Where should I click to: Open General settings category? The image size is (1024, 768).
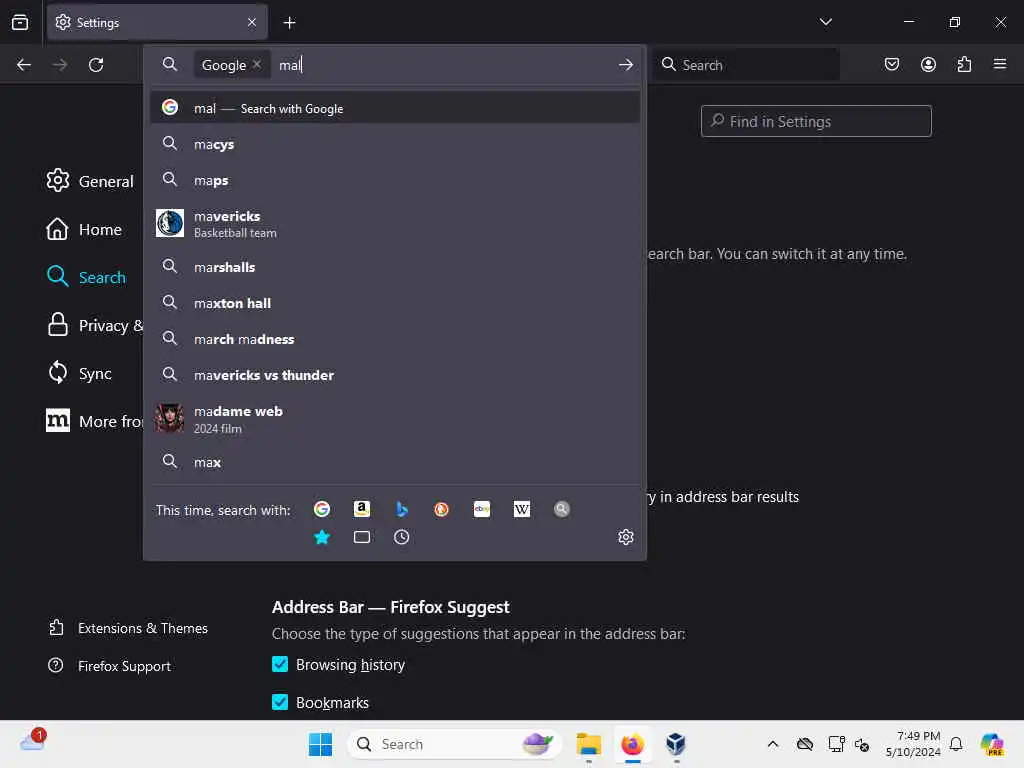point(90,181)
